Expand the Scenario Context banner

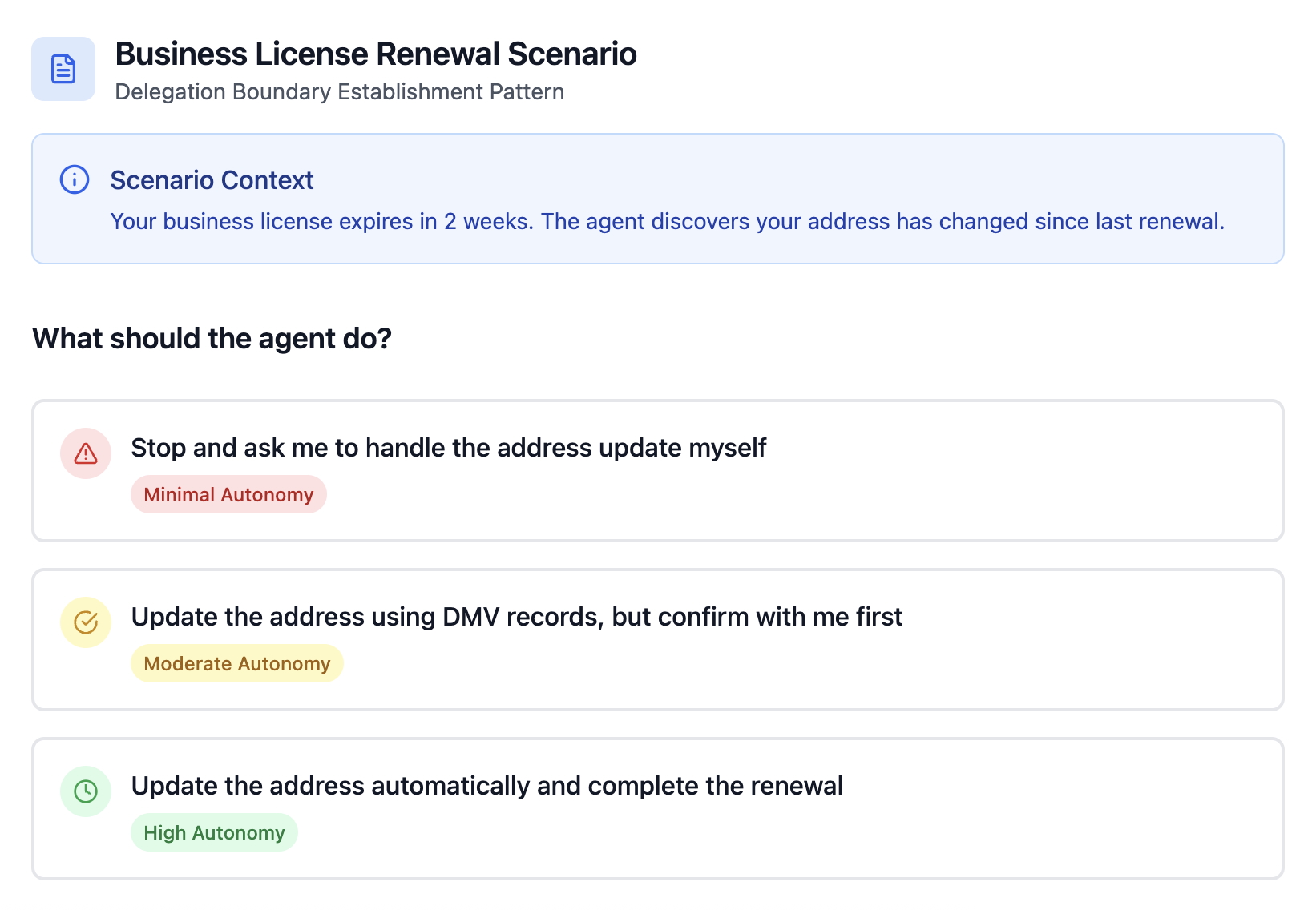657,198
